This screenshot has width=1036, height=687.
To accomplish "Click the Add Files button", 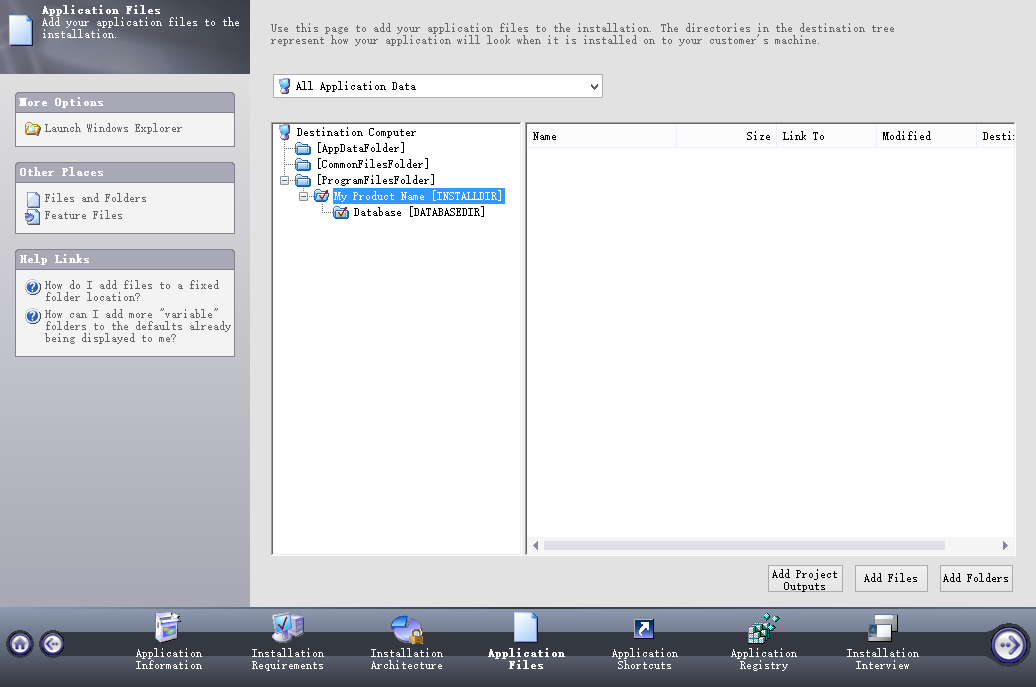I will click(x=890, y=578).
